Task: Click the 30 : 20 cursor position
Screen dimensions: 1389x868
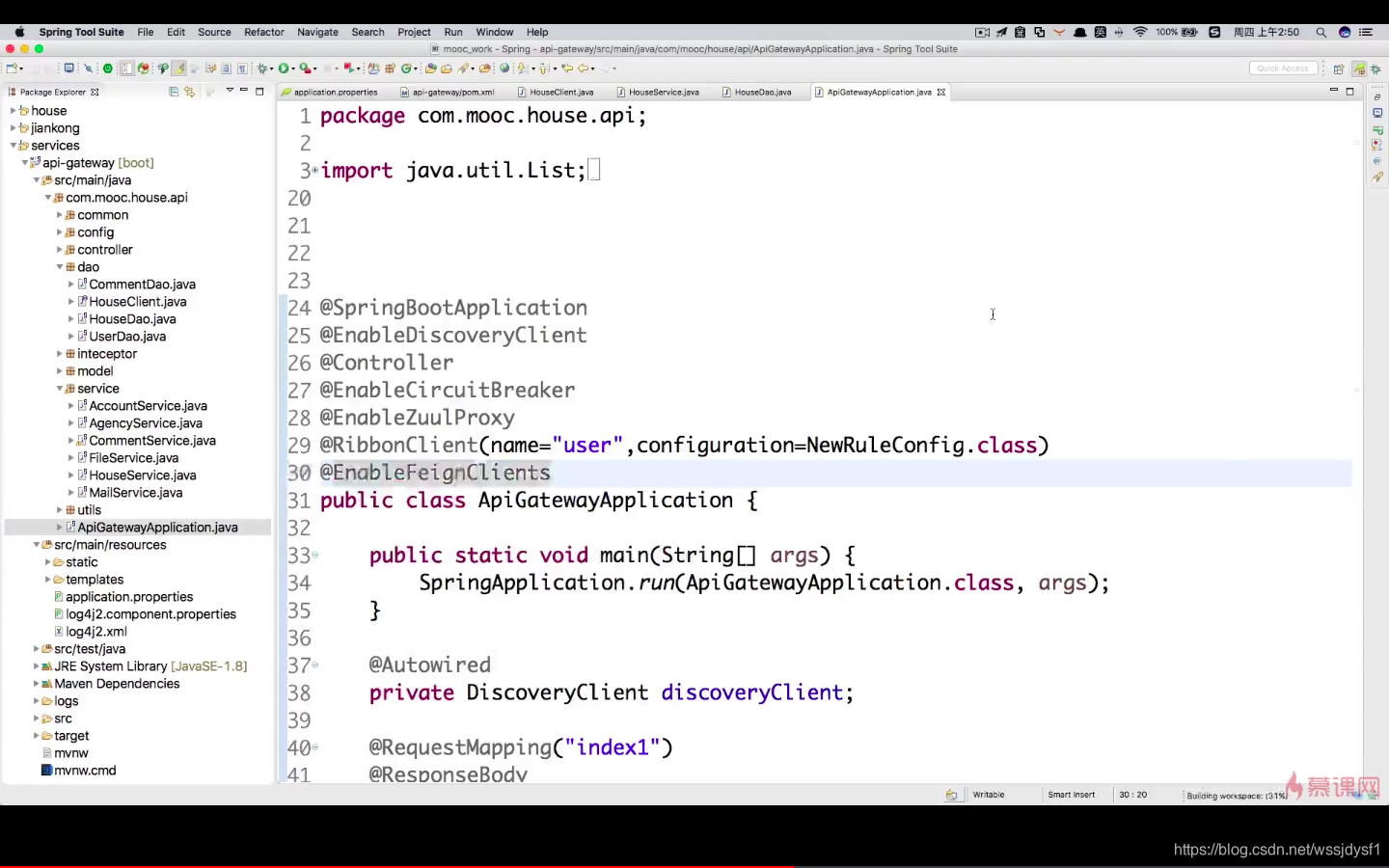Action: coord(1133,795)
